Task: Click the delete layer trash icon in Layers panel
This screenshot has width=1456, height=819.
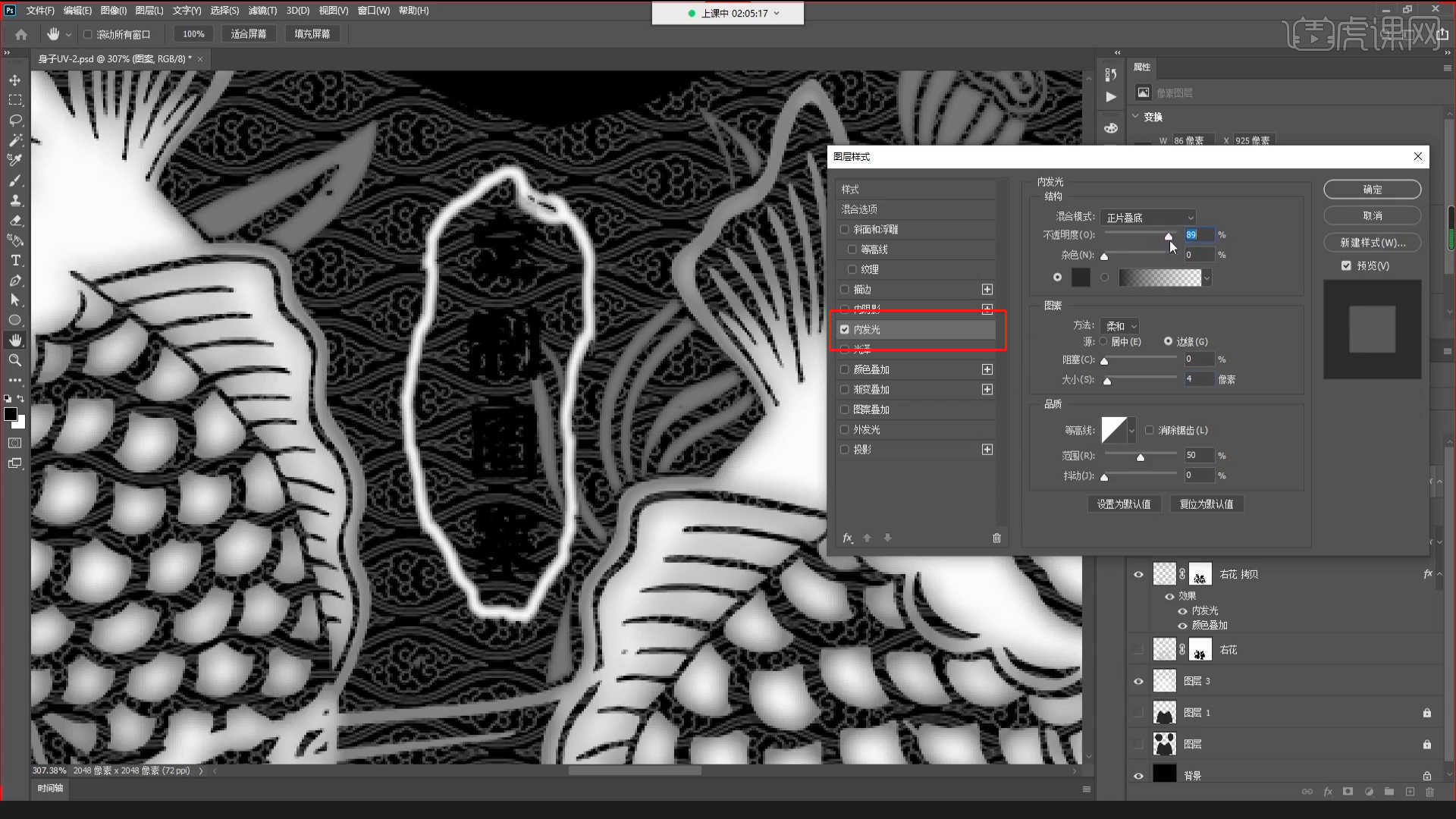Action: tap(1430, 792)
